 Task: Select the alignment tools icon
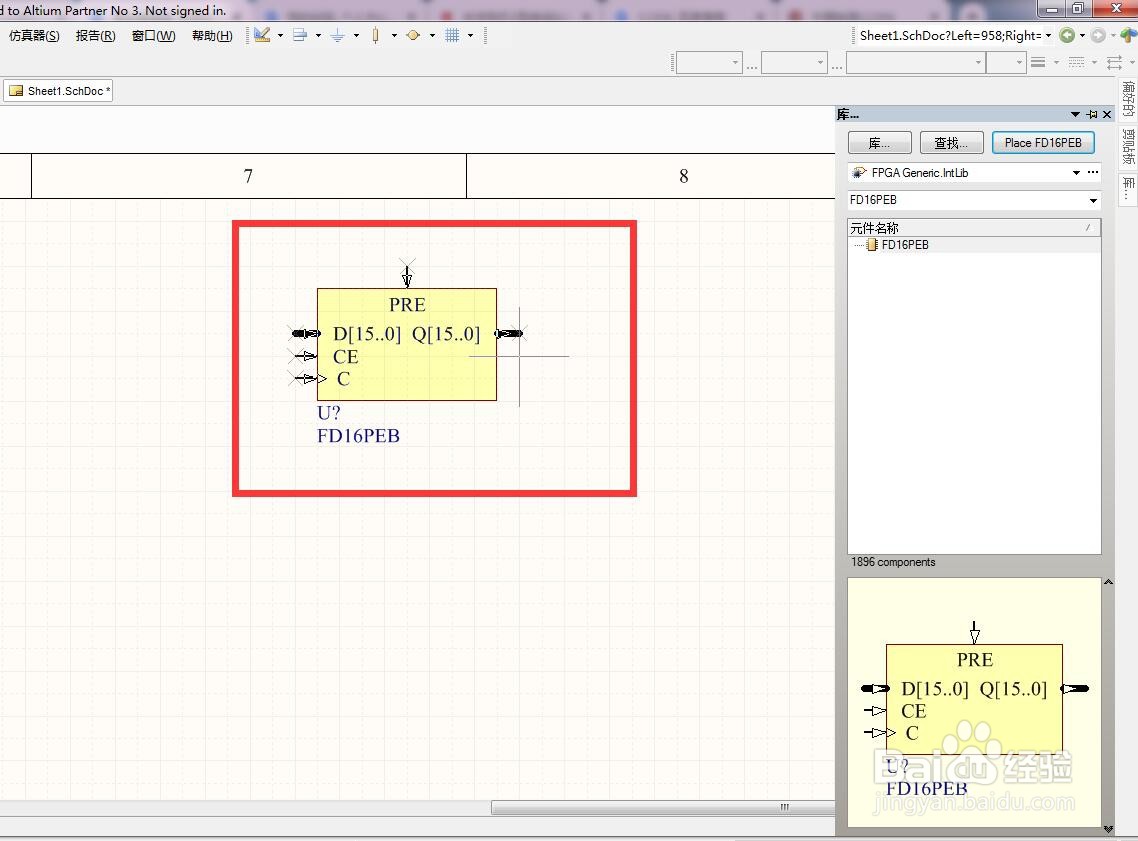[x=300, y=35]
